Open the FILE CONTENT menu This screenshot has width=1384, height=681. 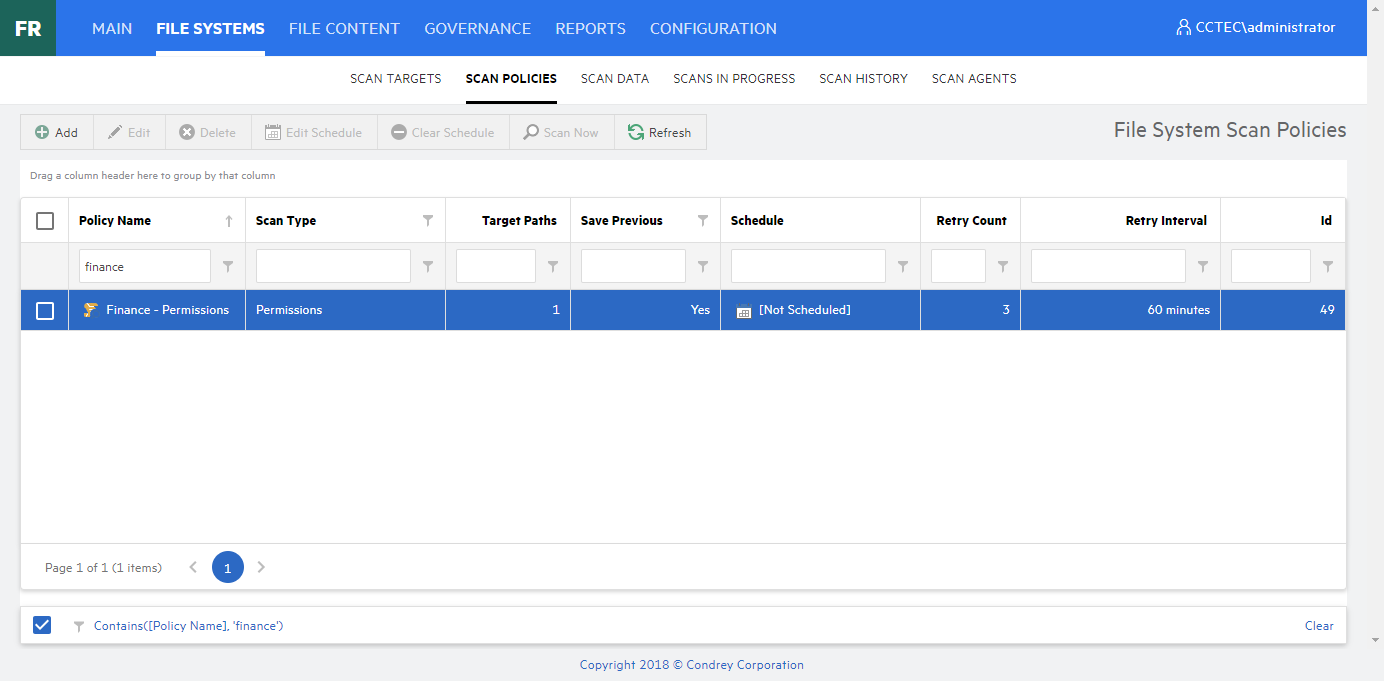tap(344, 28)
